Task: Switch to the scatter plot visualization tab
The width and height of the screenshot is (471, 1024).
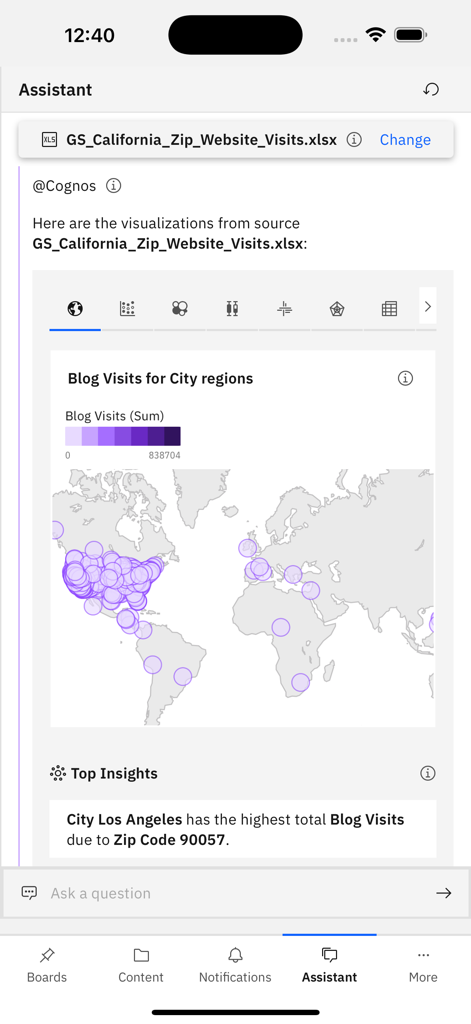Action: (127, 308)
